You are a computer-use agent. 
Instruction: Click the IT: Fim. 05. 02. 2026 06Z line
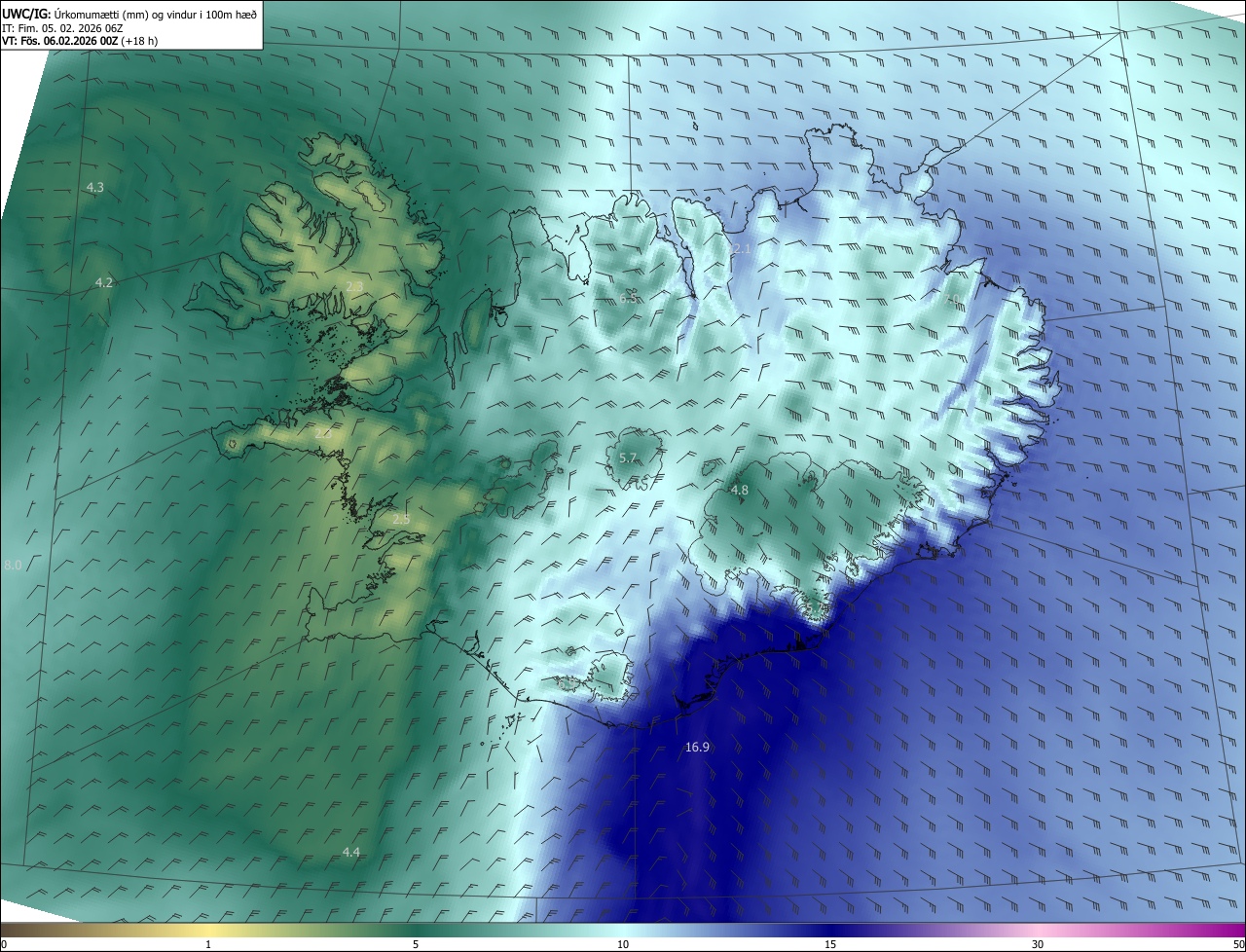click(62, 28)
